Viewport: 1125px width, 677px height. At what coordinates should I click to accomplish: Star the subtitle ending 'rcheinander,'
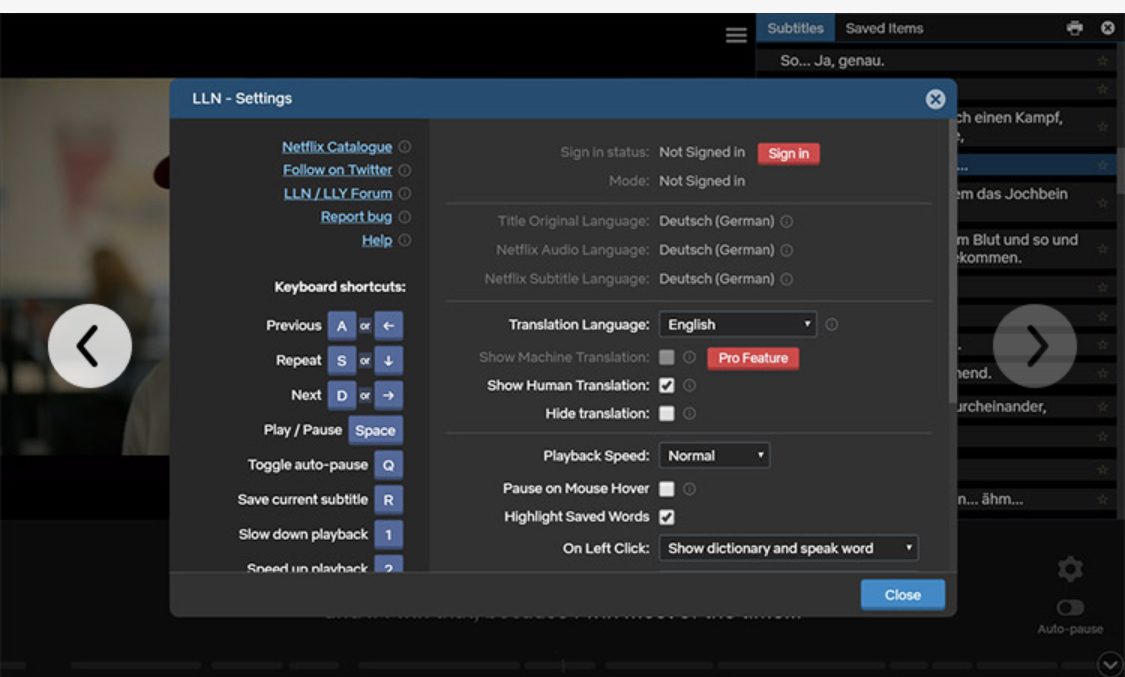pyautogui.click(x=1102, y=407)
